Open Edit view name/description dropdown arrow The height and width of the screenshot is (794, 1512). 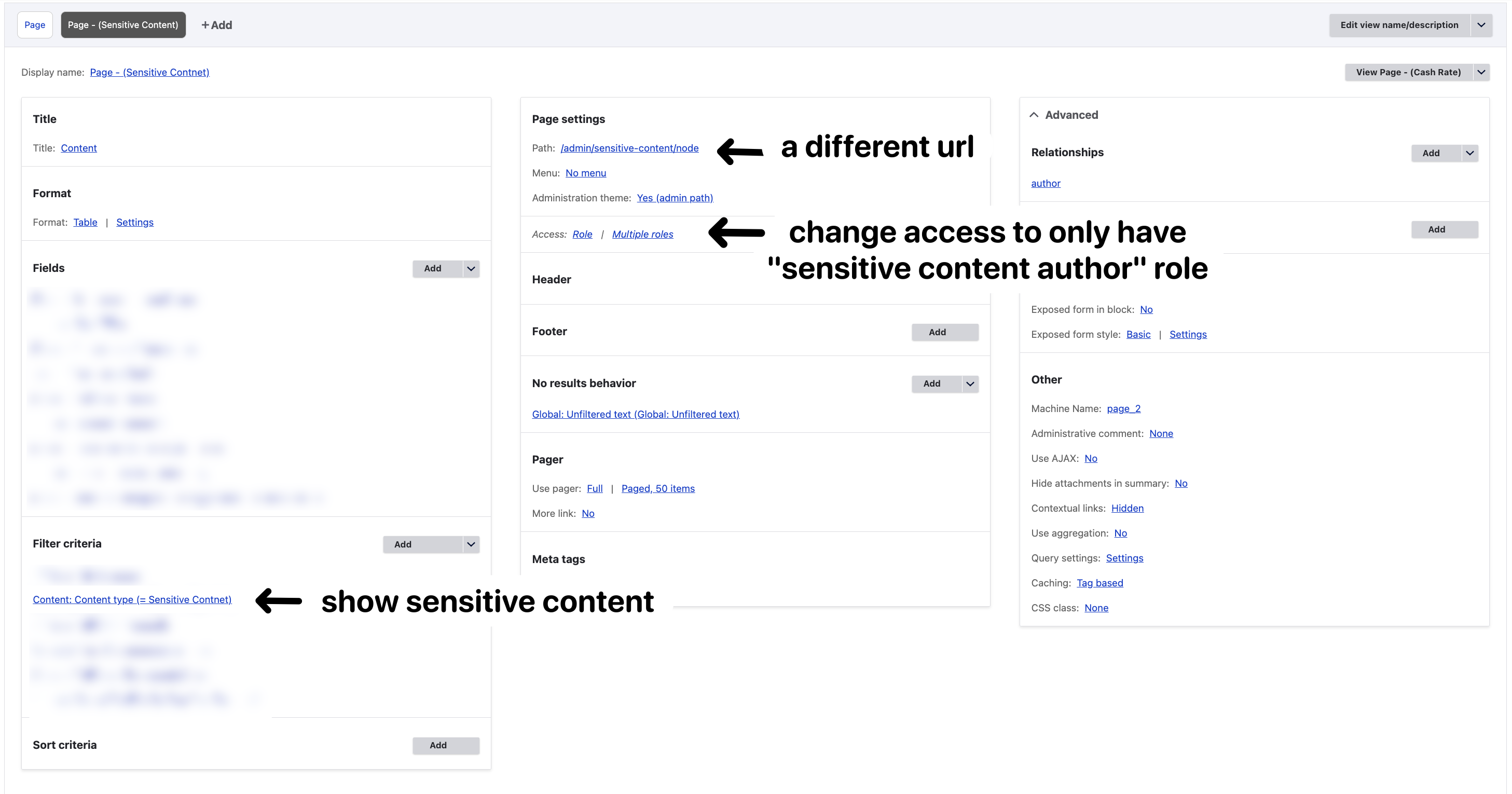(x=1481, y=25)
